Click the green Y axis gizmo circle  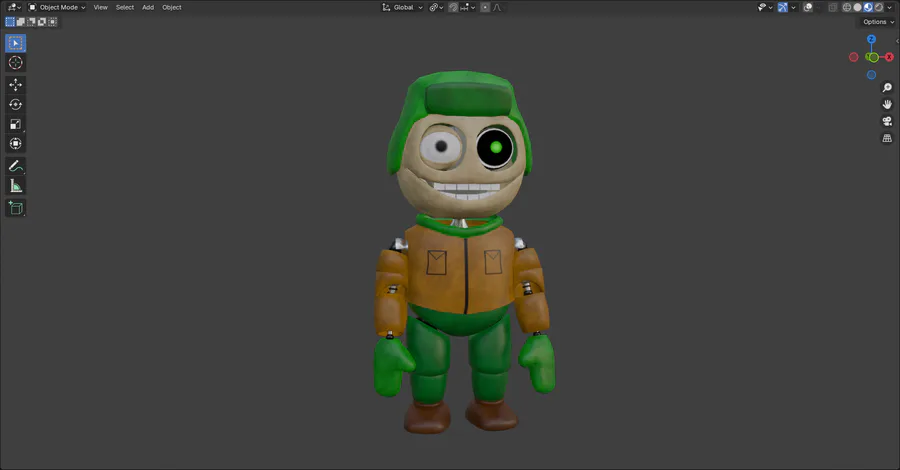click(x=873, y=57)
